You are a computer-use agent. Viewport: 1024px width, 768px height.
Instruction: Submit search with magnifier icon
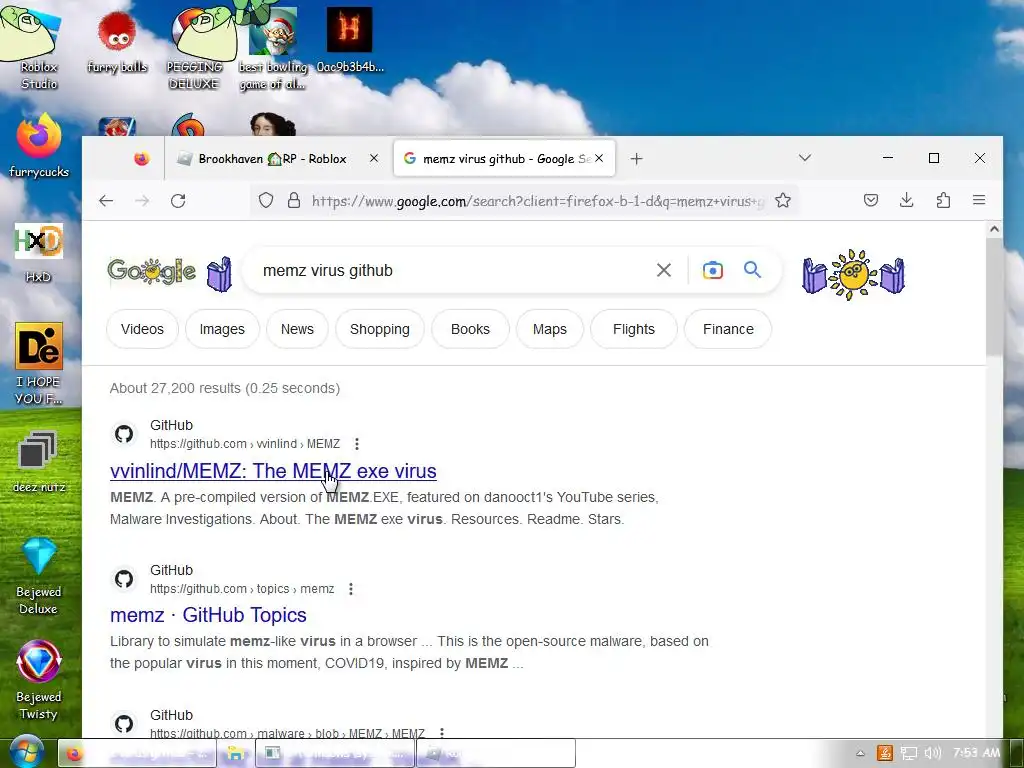click(x=752, y=270)
